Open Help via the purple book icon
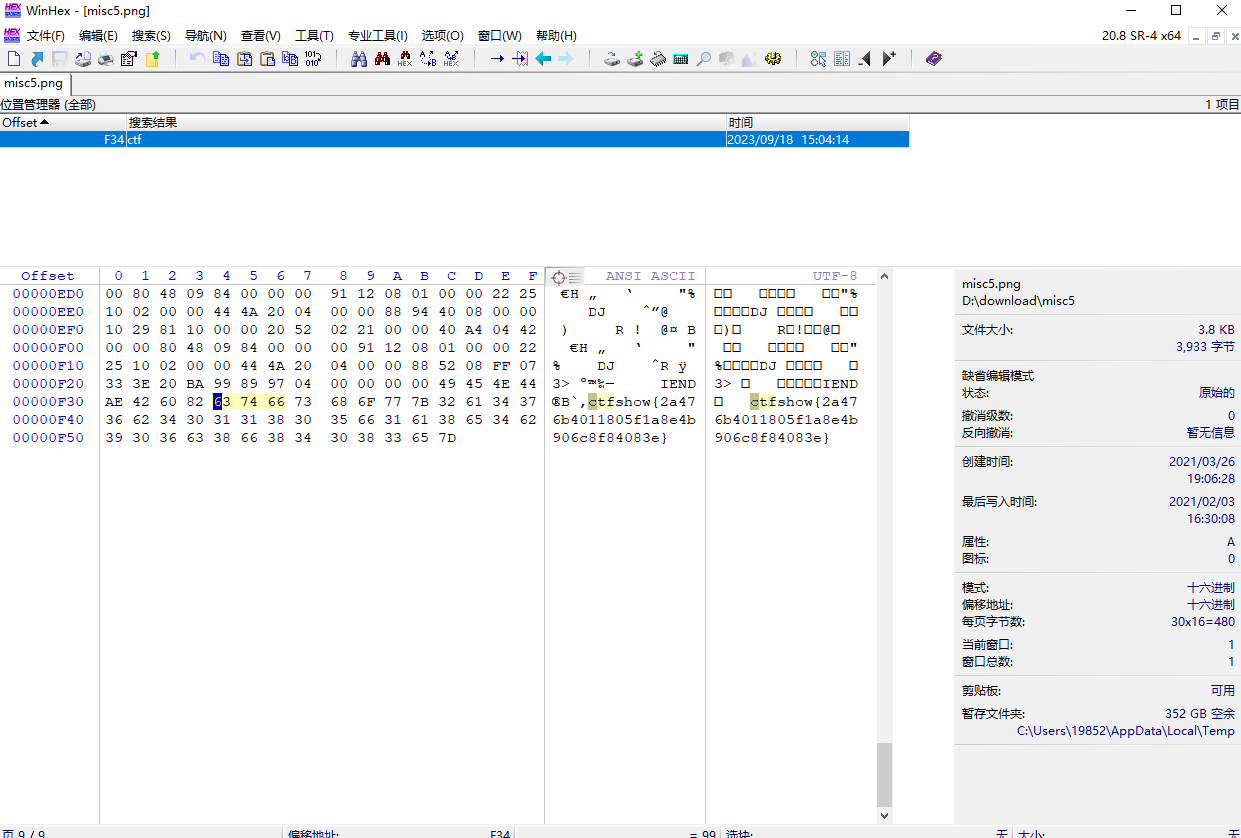Screen dimensions: 1241x838 (x=934, y=59)
